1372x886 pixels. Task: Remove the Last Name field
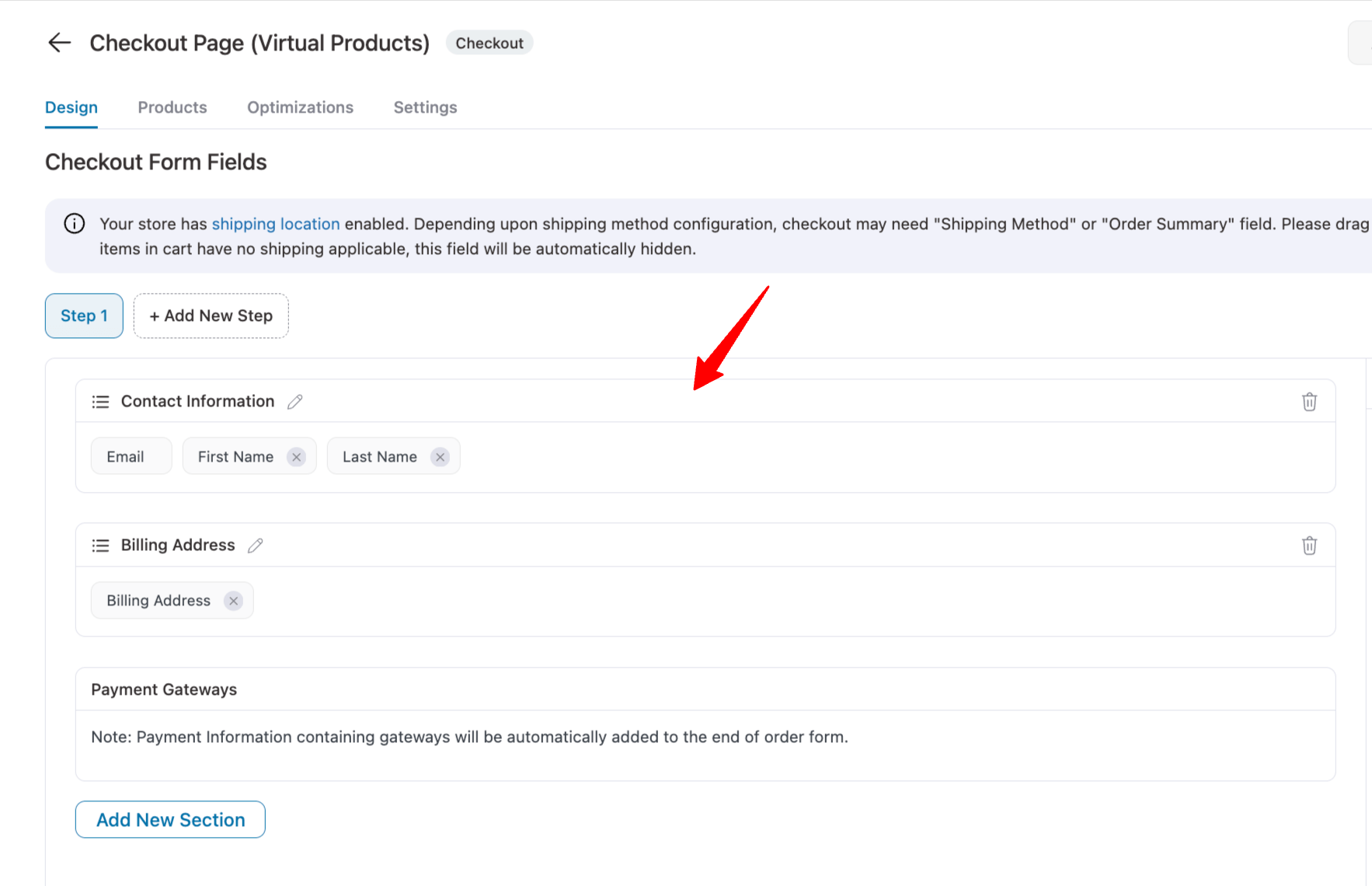coord(440,457)
